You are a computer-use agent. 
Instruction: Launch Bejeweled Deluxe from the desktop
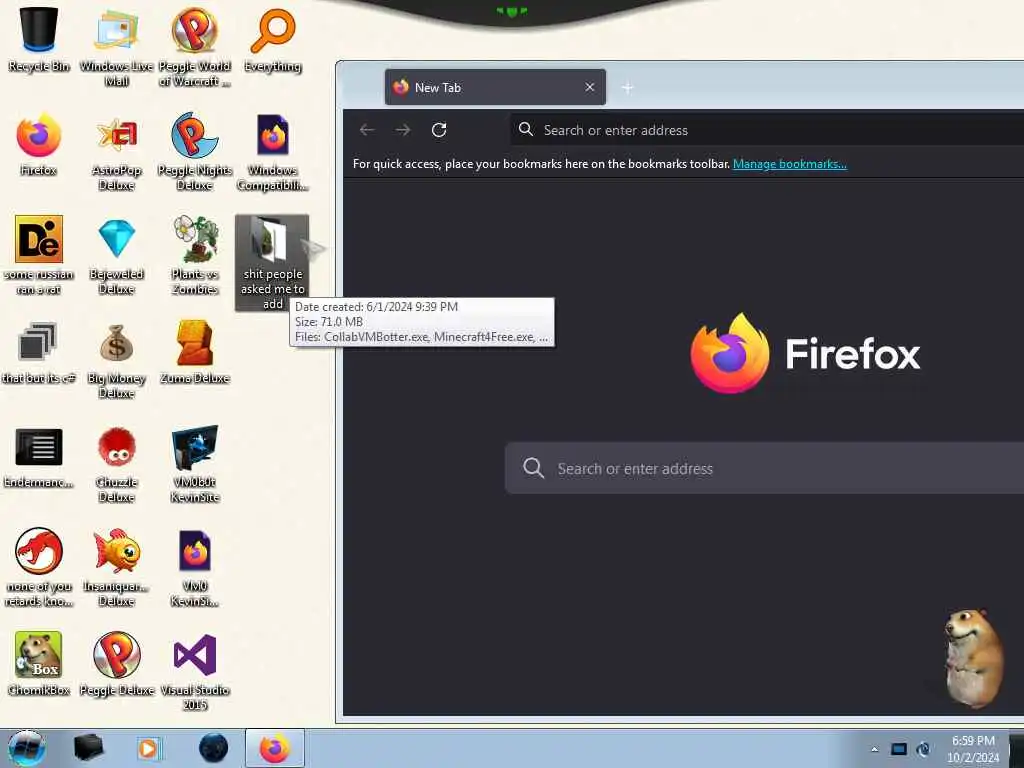pos(116,255)
